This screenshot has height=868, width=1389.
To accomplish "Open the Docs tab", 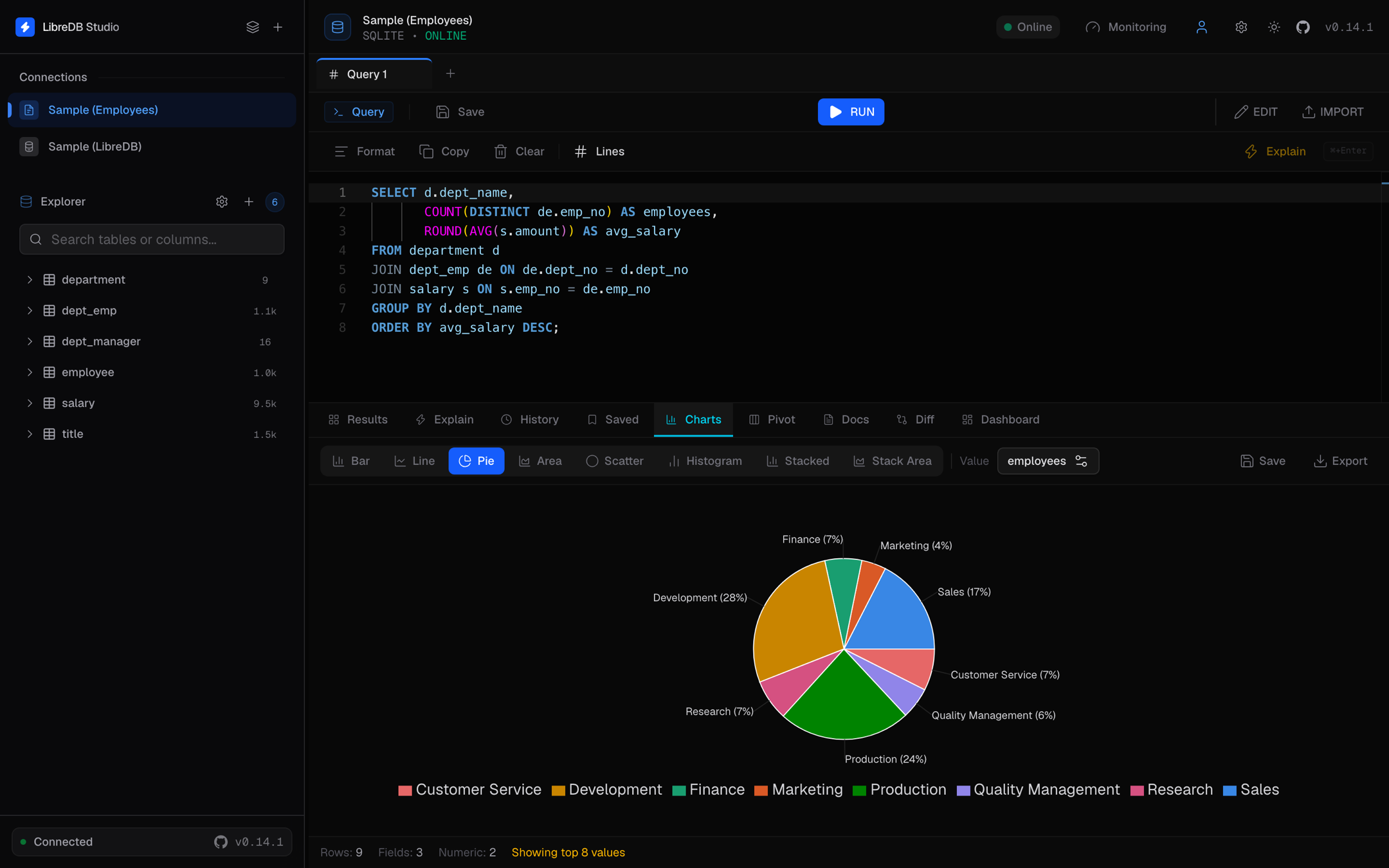I will (846, 420).
